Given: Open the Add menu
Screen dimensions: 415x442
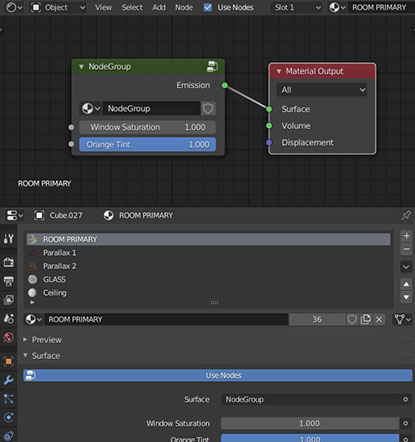Looking at the screenshot, I should (159, 7).
